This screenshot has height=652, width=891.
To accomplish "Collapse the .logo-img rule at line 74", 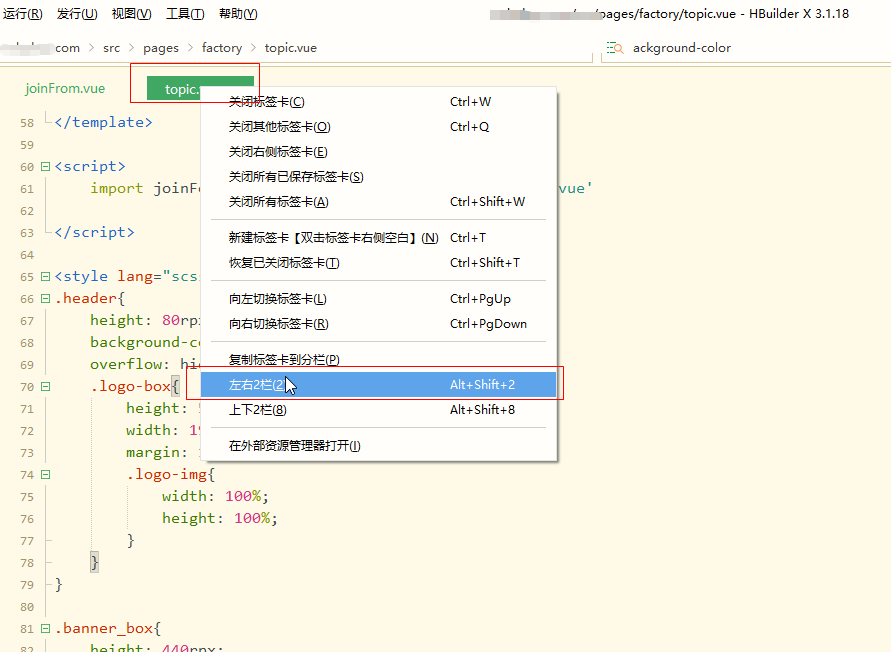I will pyautogui.click(x=45, y=475).
